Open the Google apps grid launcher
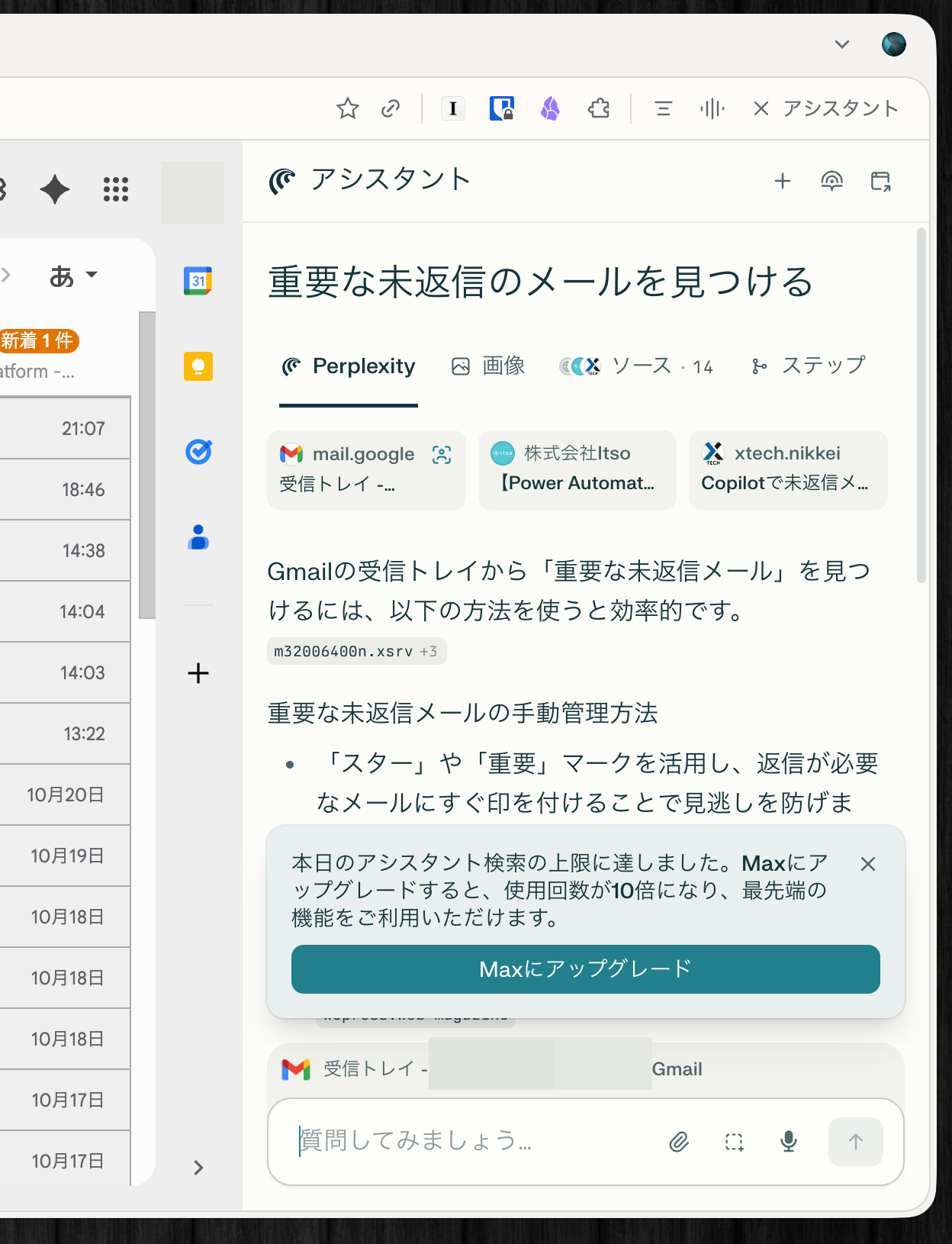 pos(116,189)
